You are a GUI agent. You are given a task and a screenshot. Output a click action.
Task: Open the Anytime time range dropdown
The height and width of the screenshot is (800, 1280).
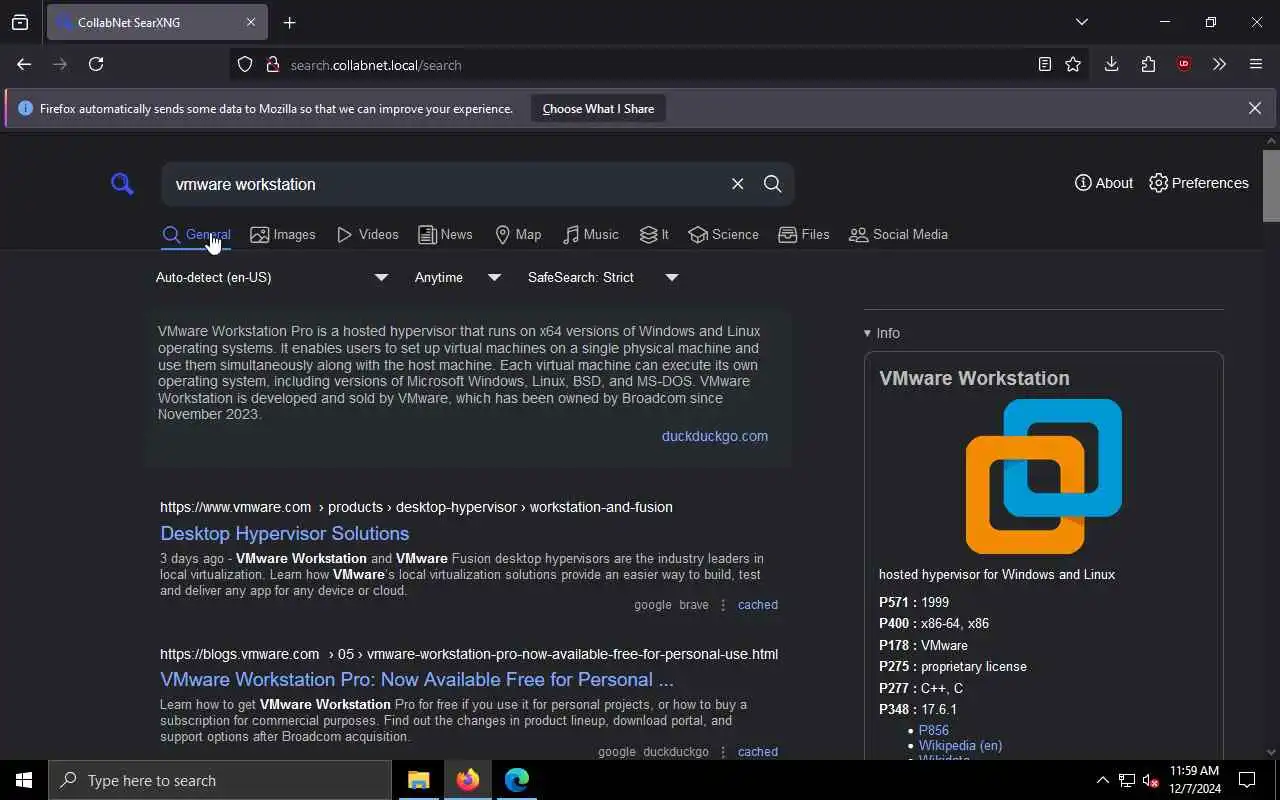(x=457, y=278)
